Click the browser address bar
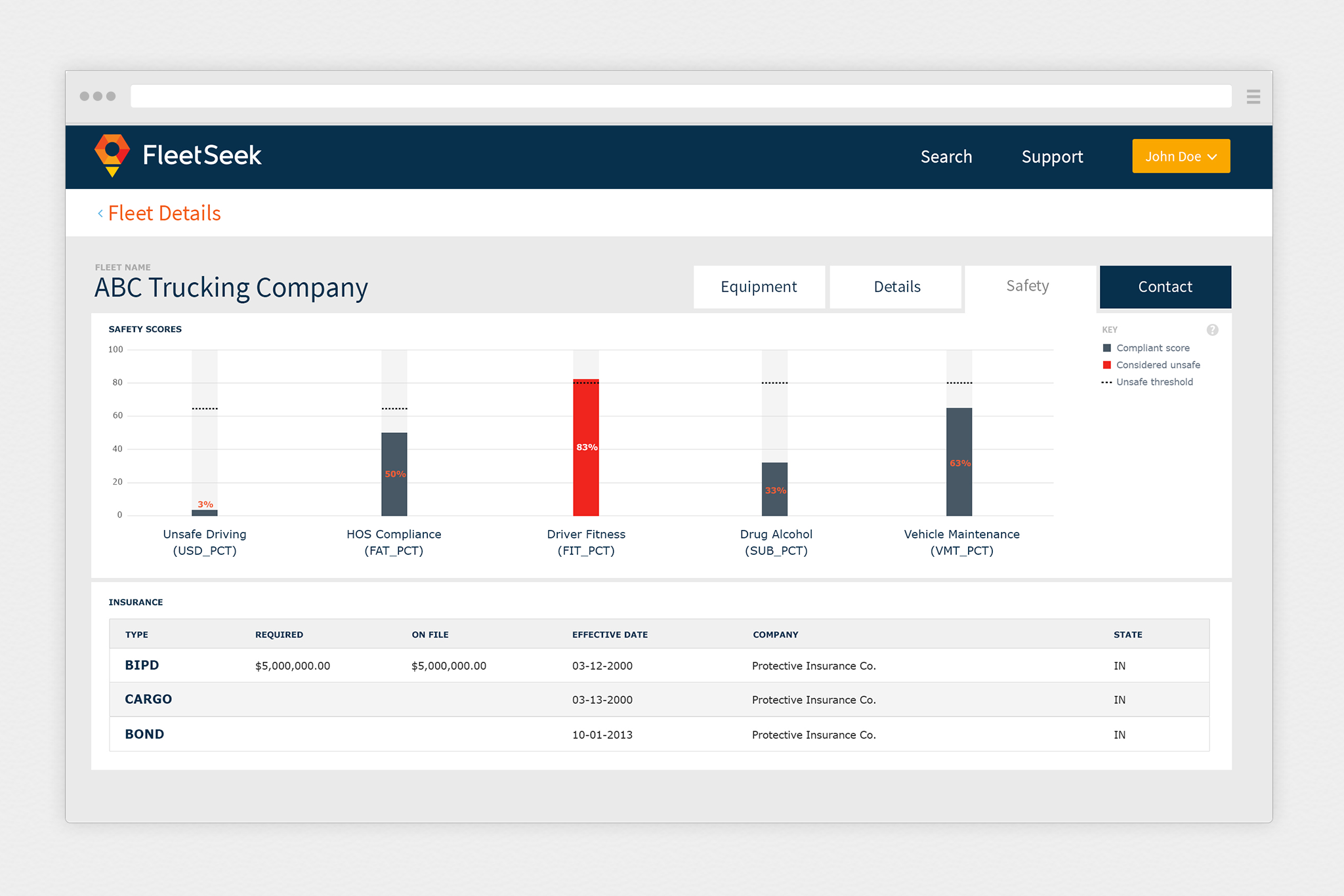Screen dimensions: 1344x896 point(680,96)
